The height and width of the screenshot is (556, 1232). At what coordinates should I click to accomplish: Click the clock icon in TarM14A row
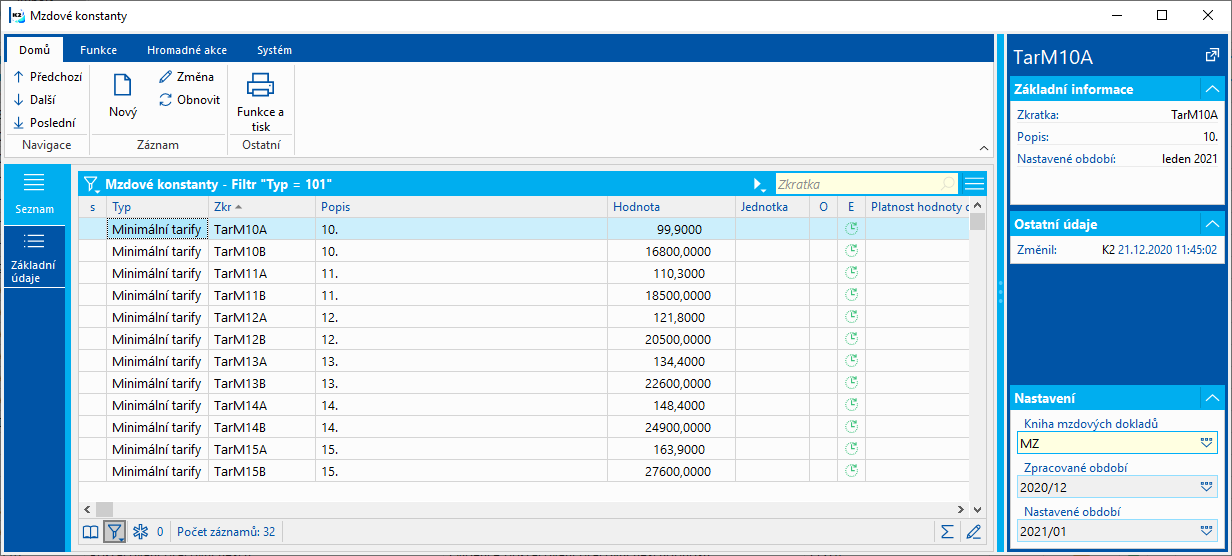pyautogui.click(x=852, y=405)
